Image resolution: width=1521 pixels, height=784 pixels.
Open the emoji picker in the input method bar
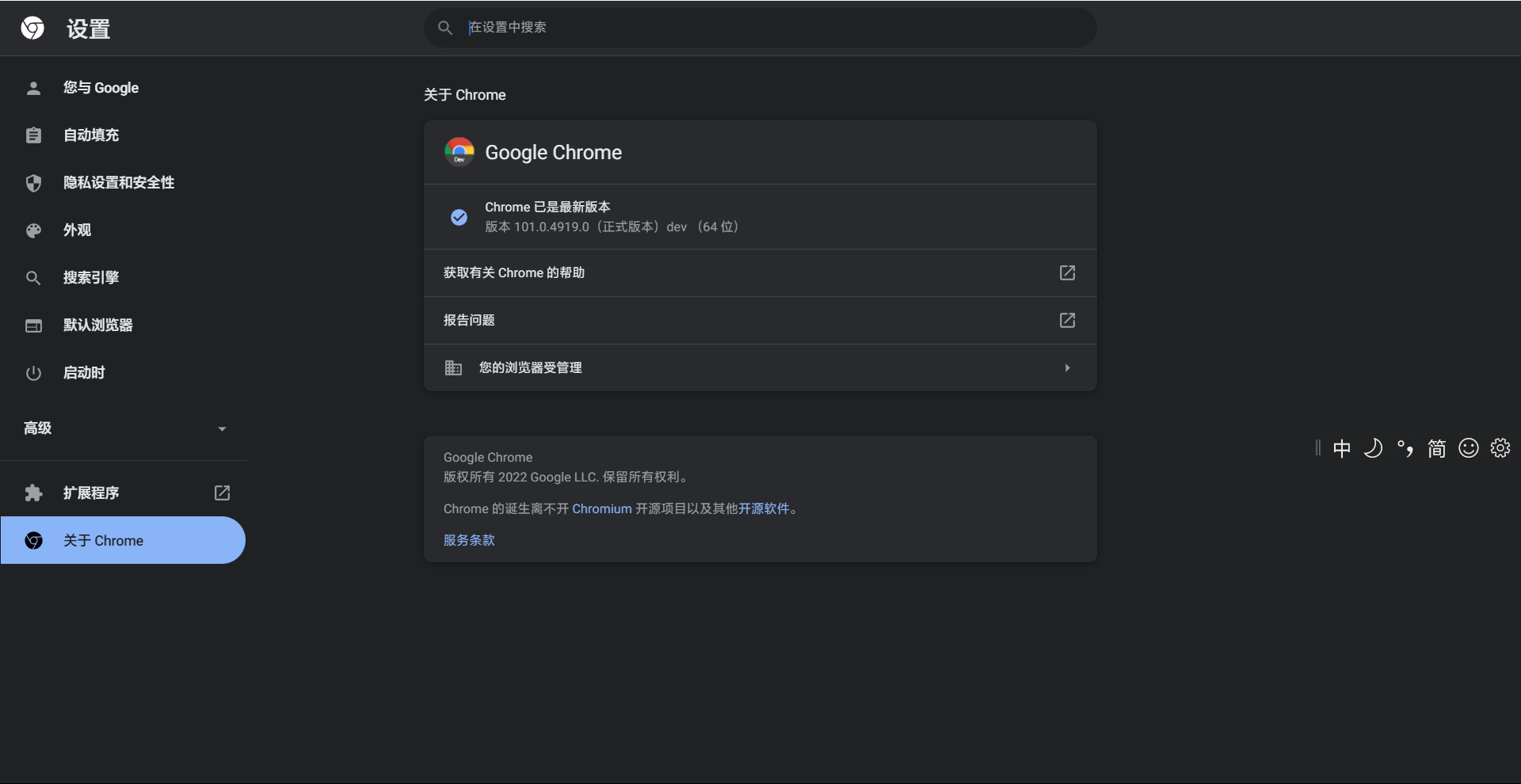tap(1468, 448)
